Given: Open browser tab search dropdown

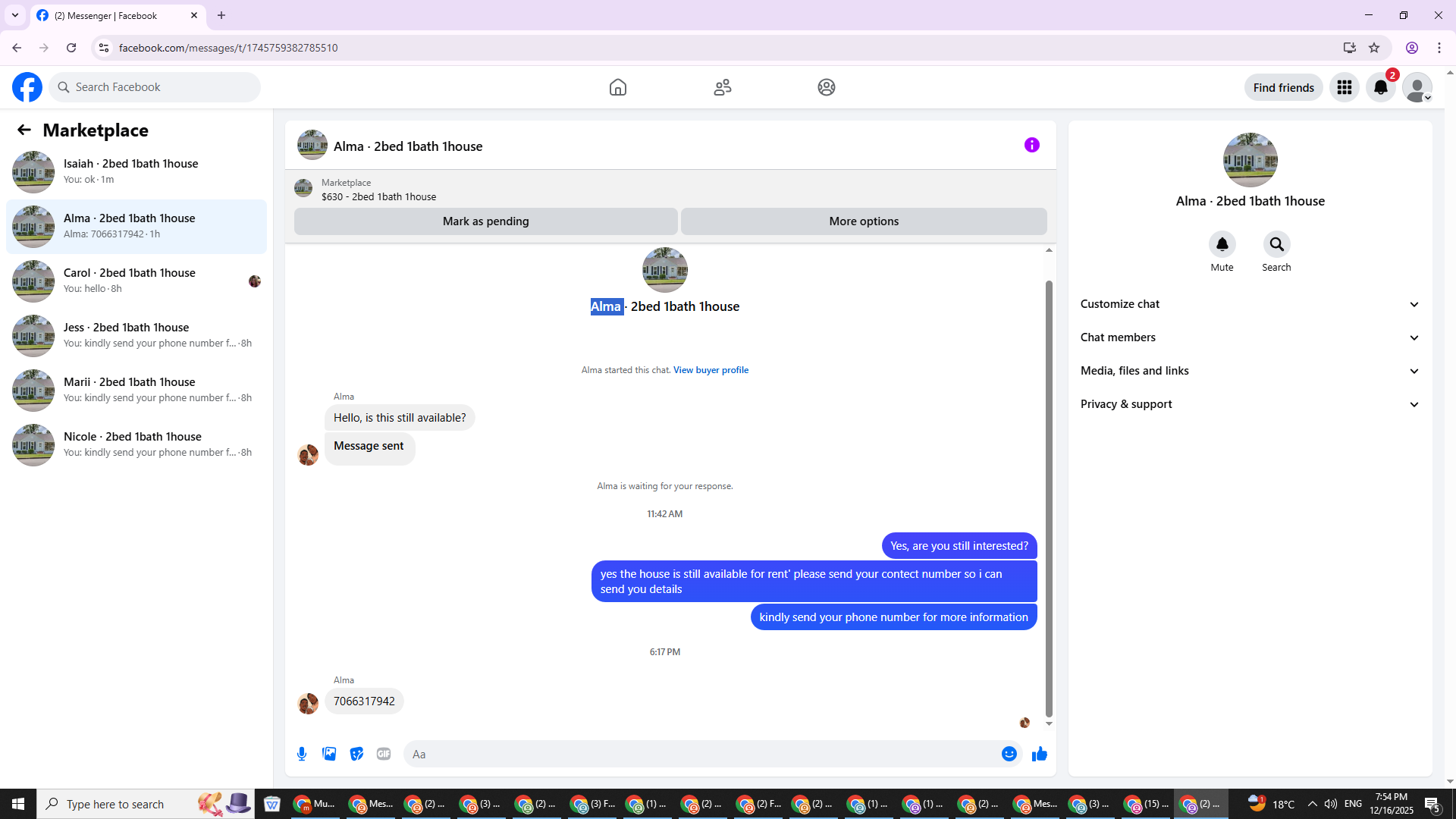Looking at the screenshot, I should point(15,15).
